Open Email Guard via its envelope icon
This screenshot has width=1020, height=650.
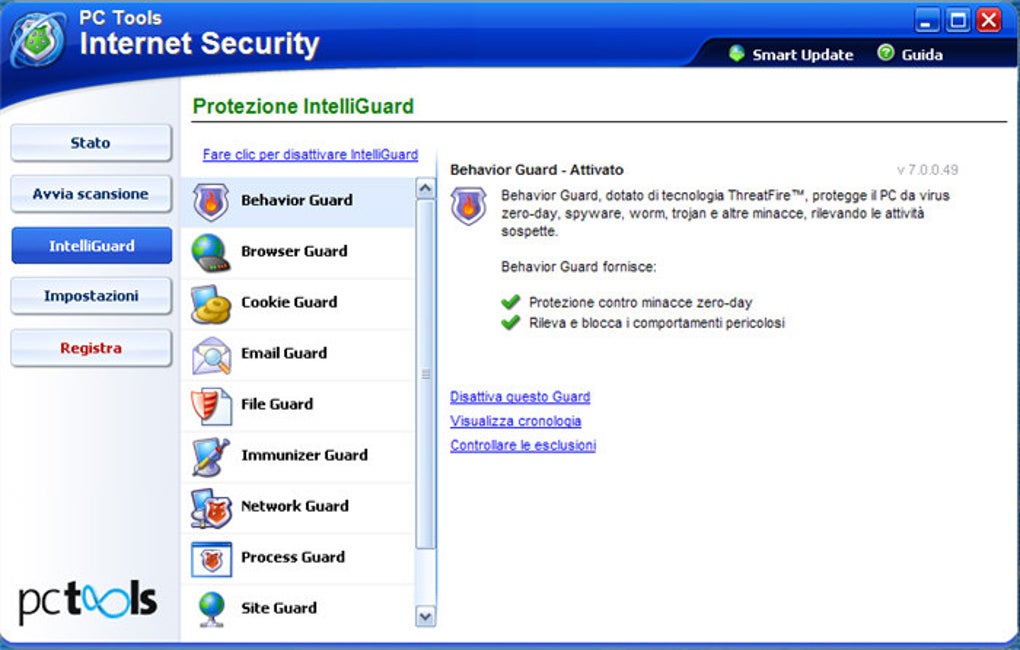[x=211, y=355]
